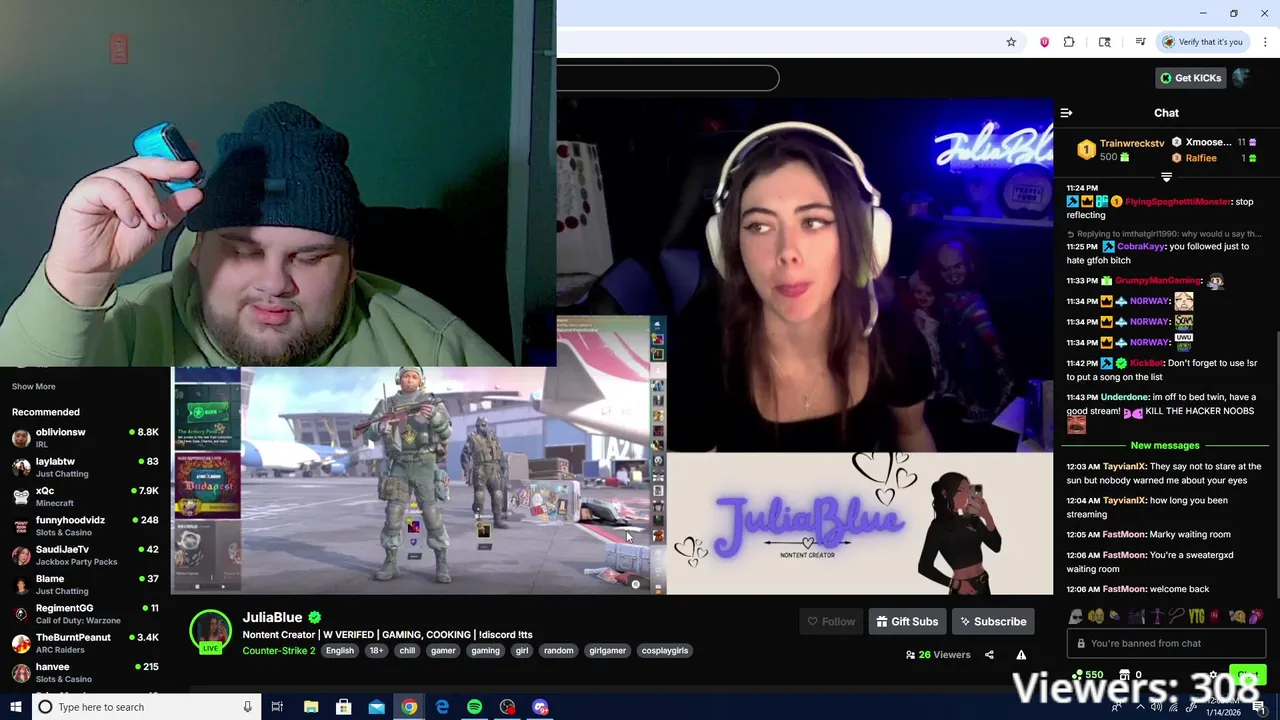The height and width of the screenshot is (720, 1280).
Task: Open FlyingSpaghettiMonster's chat username
Action: 1178,202
